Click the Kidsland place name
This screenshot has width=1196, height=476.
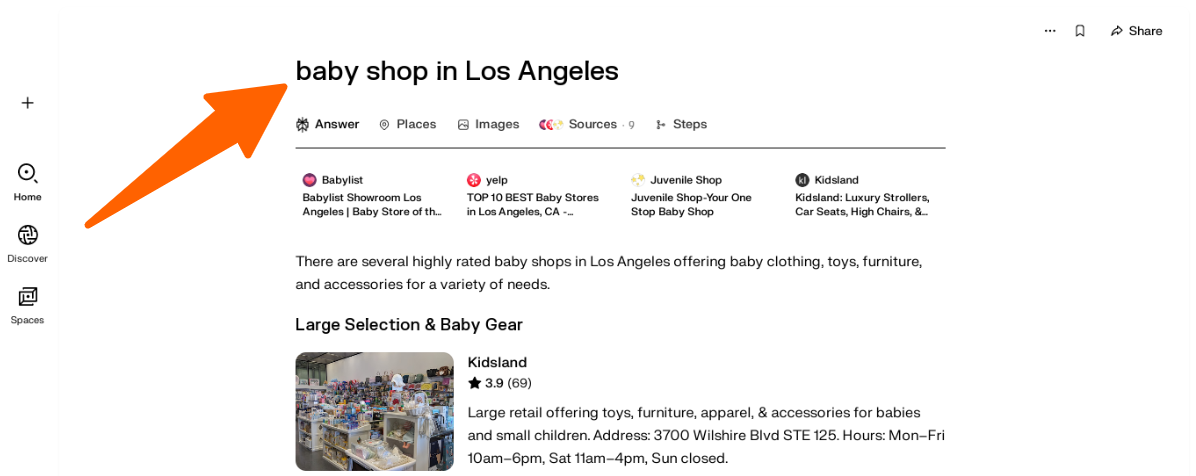(x=497, y=362)
